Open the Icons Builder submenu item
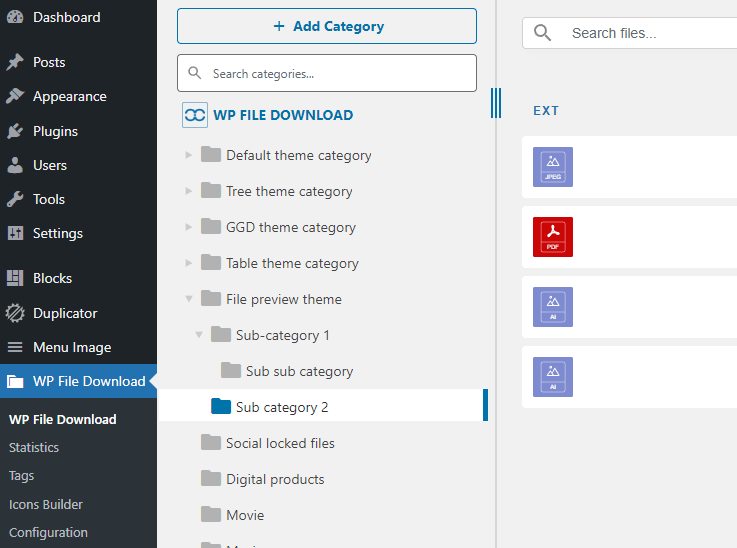This screenshot has height=548, width=737. (x=46, y=504)
